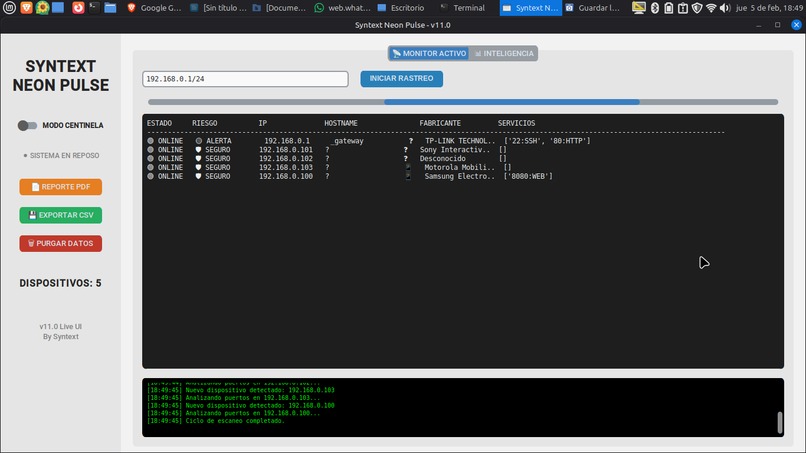The width and height of the screenshot is (806, 453).
Task: Open the Wi-Fi network tray icon
Action: pos(711,8)
